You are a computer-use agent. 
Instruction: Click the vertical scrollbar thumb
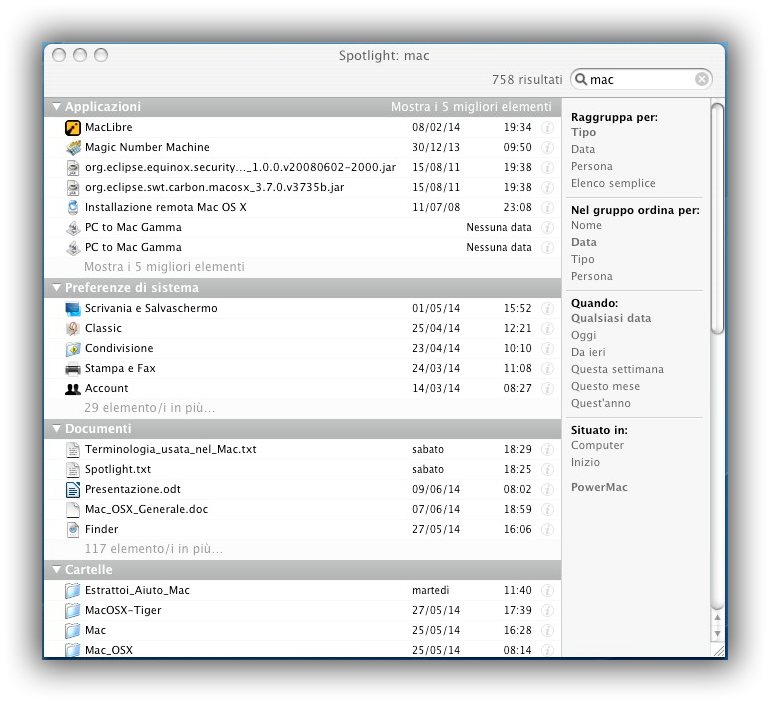[x=717, y=219]
